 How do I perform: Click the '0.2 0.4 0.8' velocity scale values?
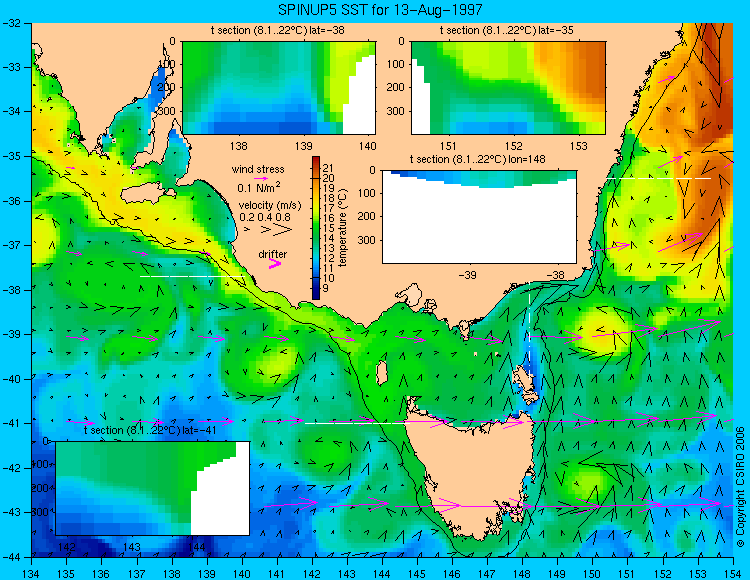[x=265, y=217]
